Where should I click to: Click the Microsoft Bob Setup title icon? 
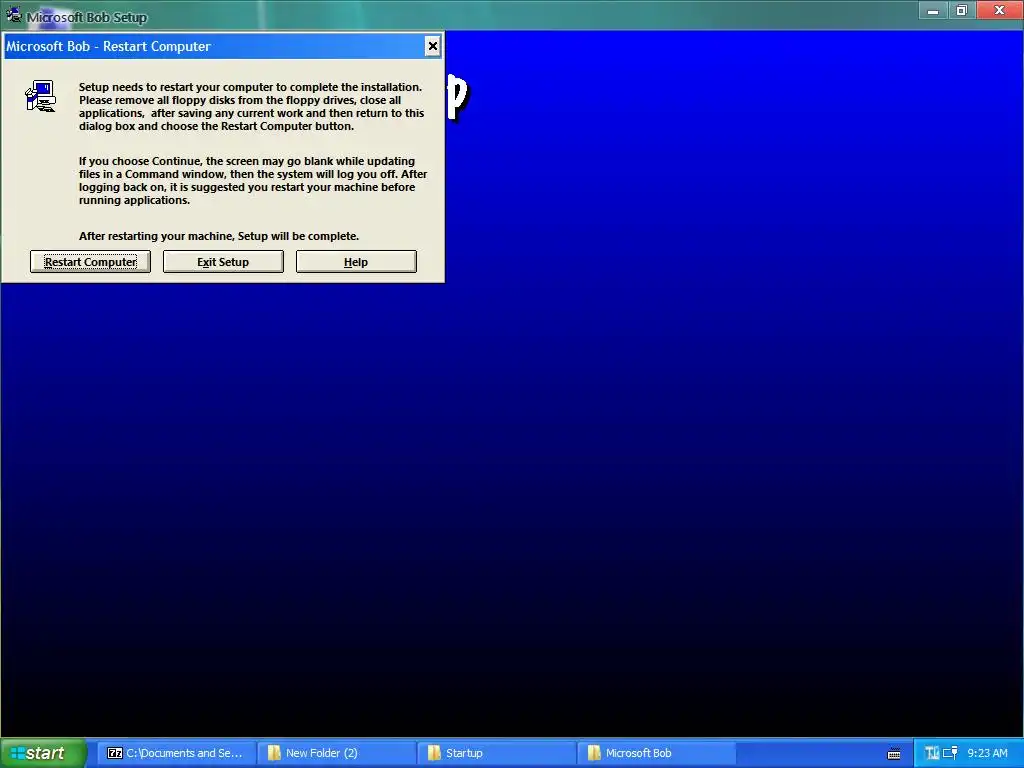(x=14, y=14)
